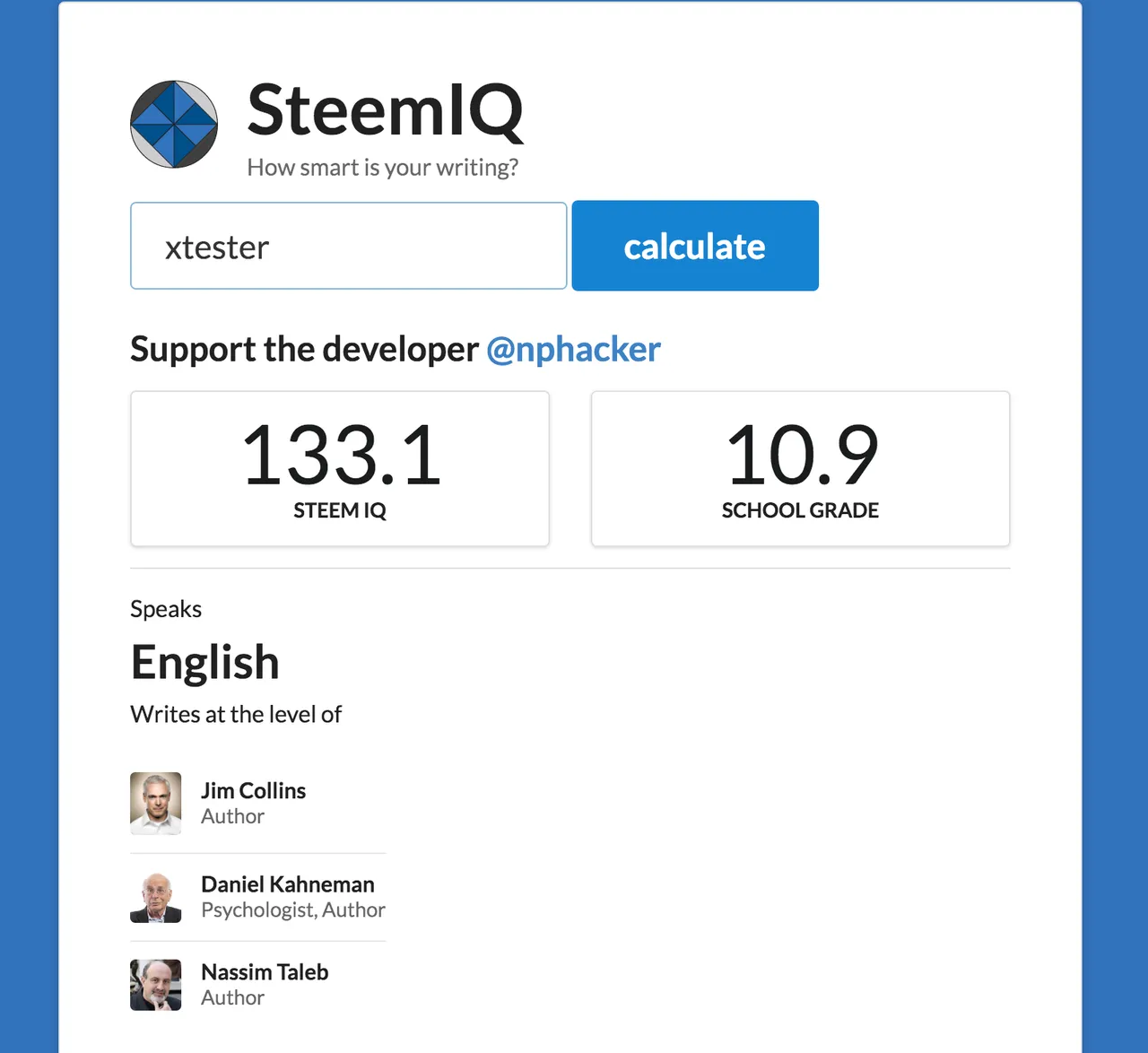Click the username field containing xtester

click(349, 246)
